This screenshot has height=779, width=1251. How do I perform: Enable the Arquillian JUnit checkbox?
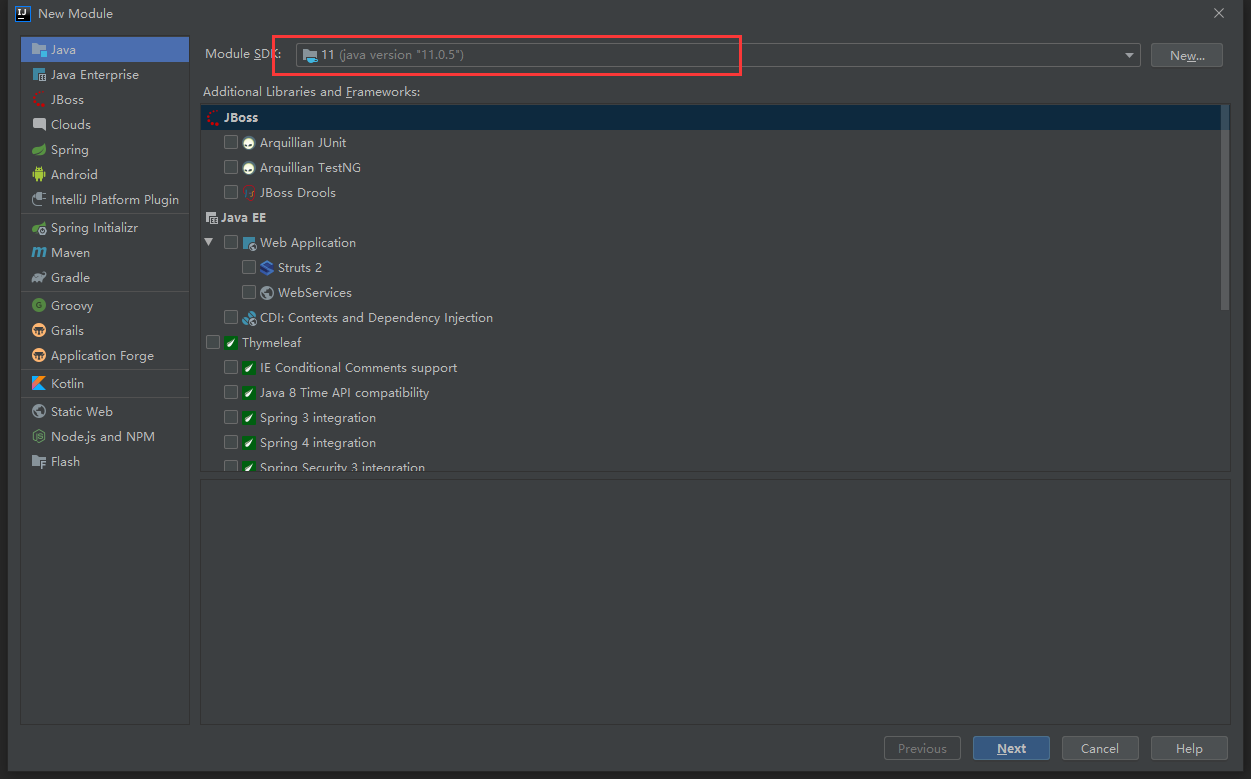point(231,142)
